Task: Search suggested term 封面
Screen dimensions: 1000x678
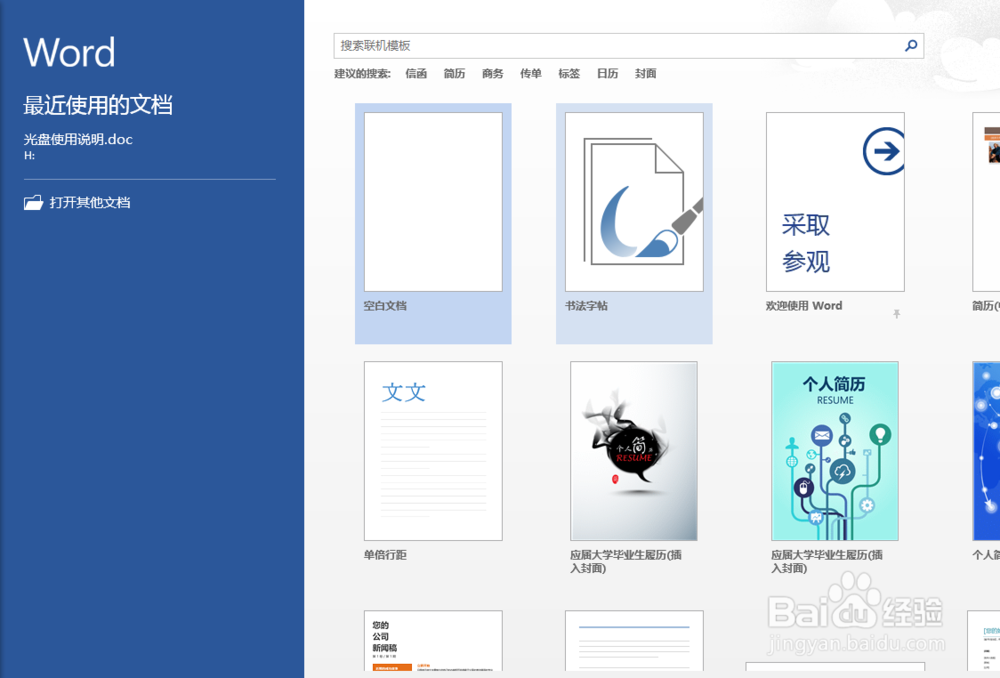Action: [x=645, y=73]
